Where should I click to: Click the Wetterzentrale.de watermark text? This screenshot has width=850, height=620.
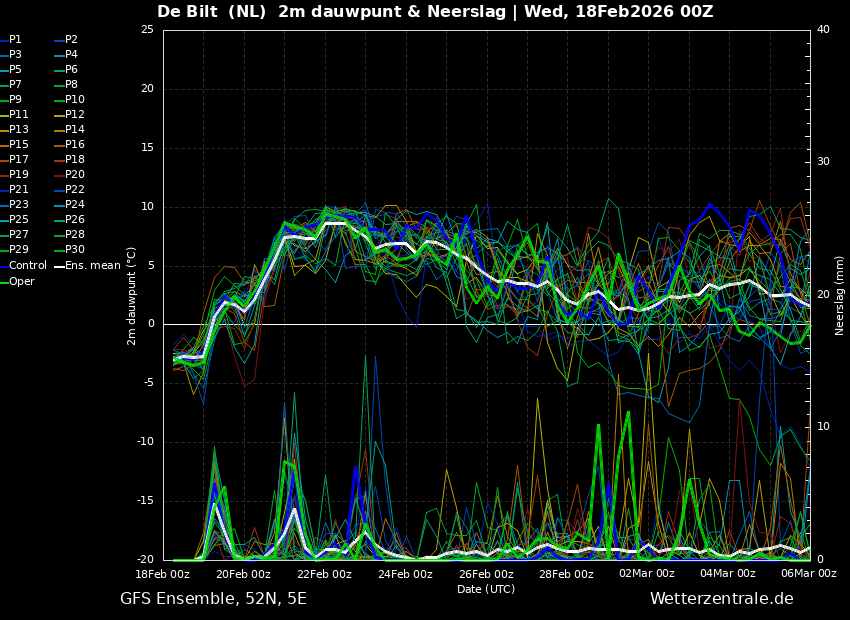coord(721,599)
